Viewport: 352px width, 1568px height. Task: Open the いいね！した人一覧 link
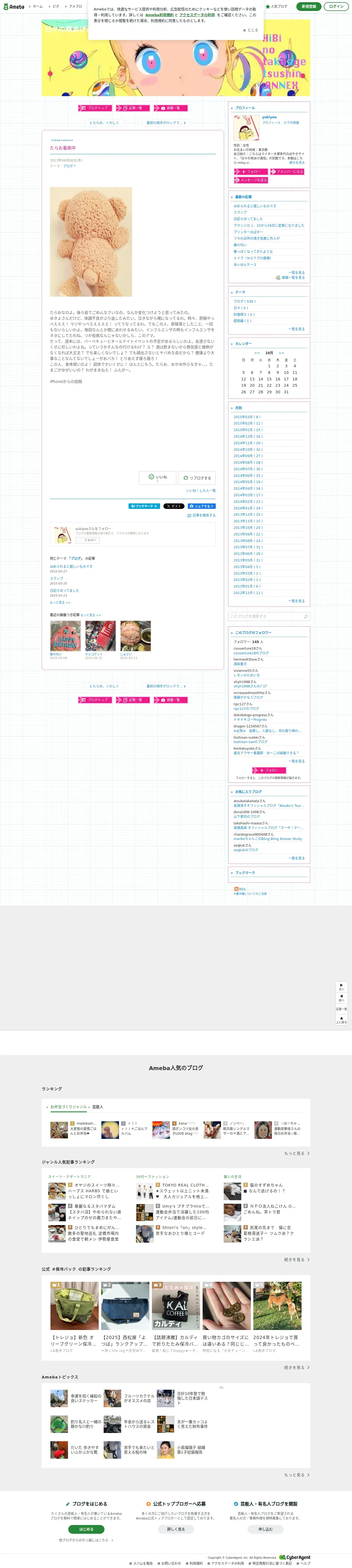pos(200,490)
